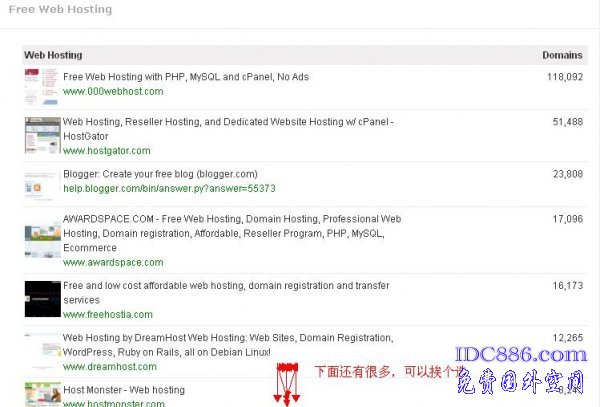This screenshot has height=407, width=600.
Task: Click the 000webhost site thumbnail
Action: point(42,88)
